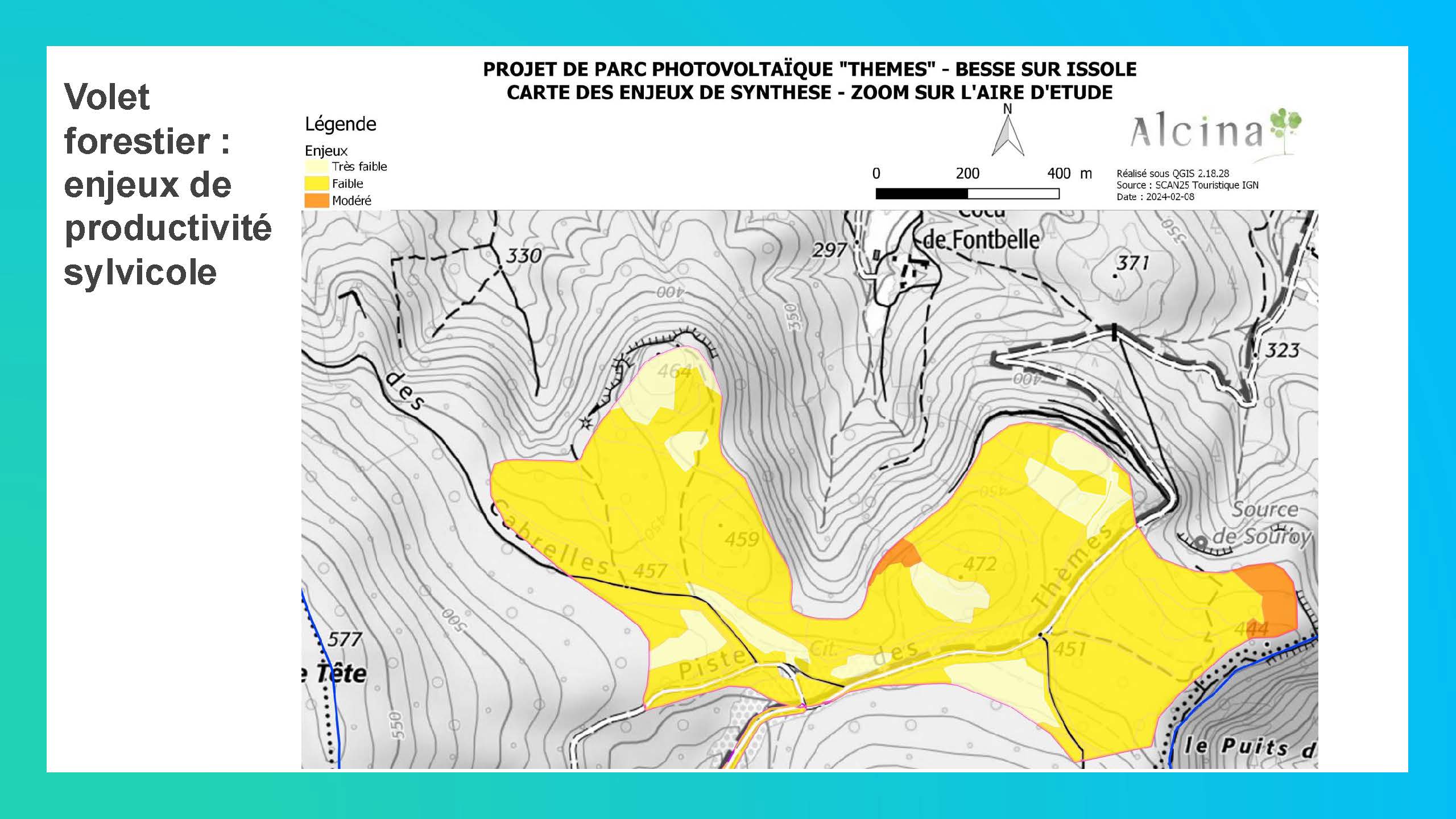1456x819 pixels.
Task: Click the elevation point label '323'
Action: coord(1282,350)
